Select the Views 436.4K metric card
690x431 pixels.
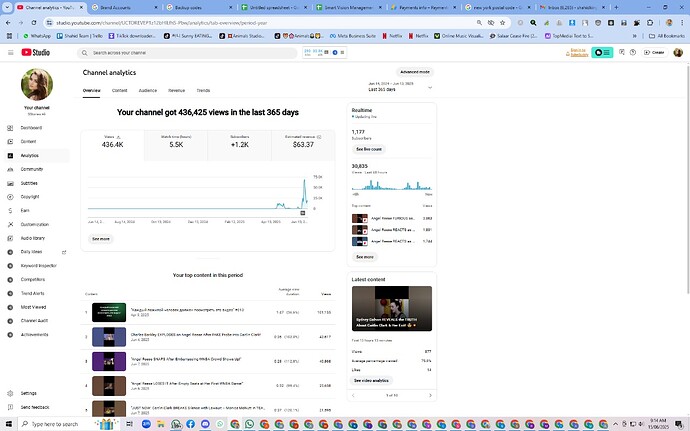coord(113,145)
